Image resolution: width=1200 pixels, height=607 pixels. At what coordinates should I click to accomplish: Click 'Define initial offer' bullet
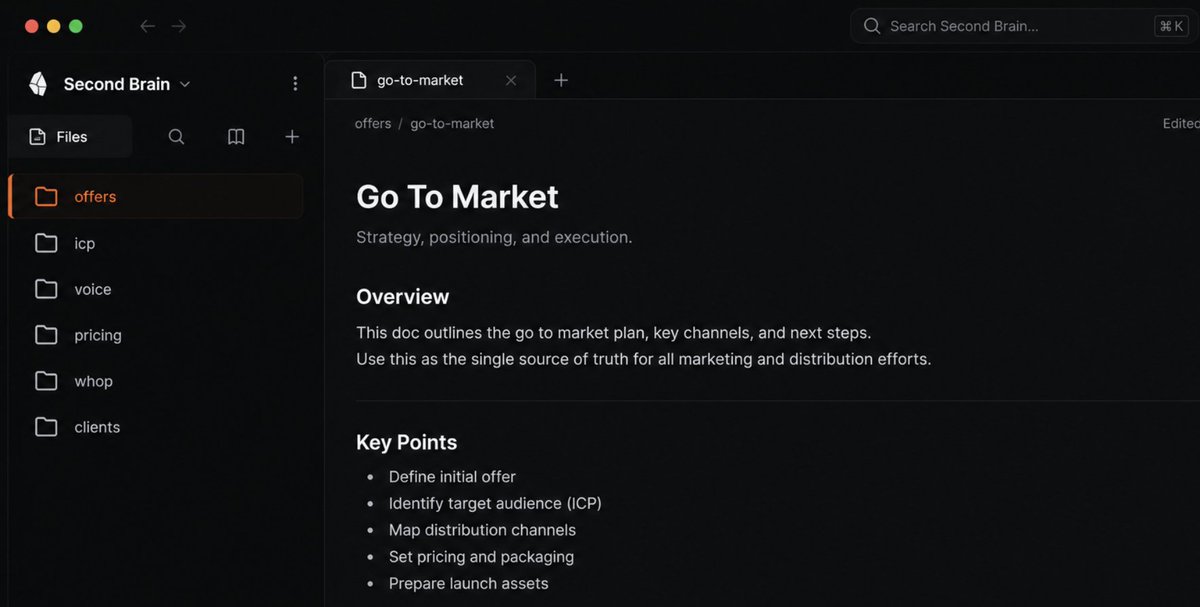(452, 477)
